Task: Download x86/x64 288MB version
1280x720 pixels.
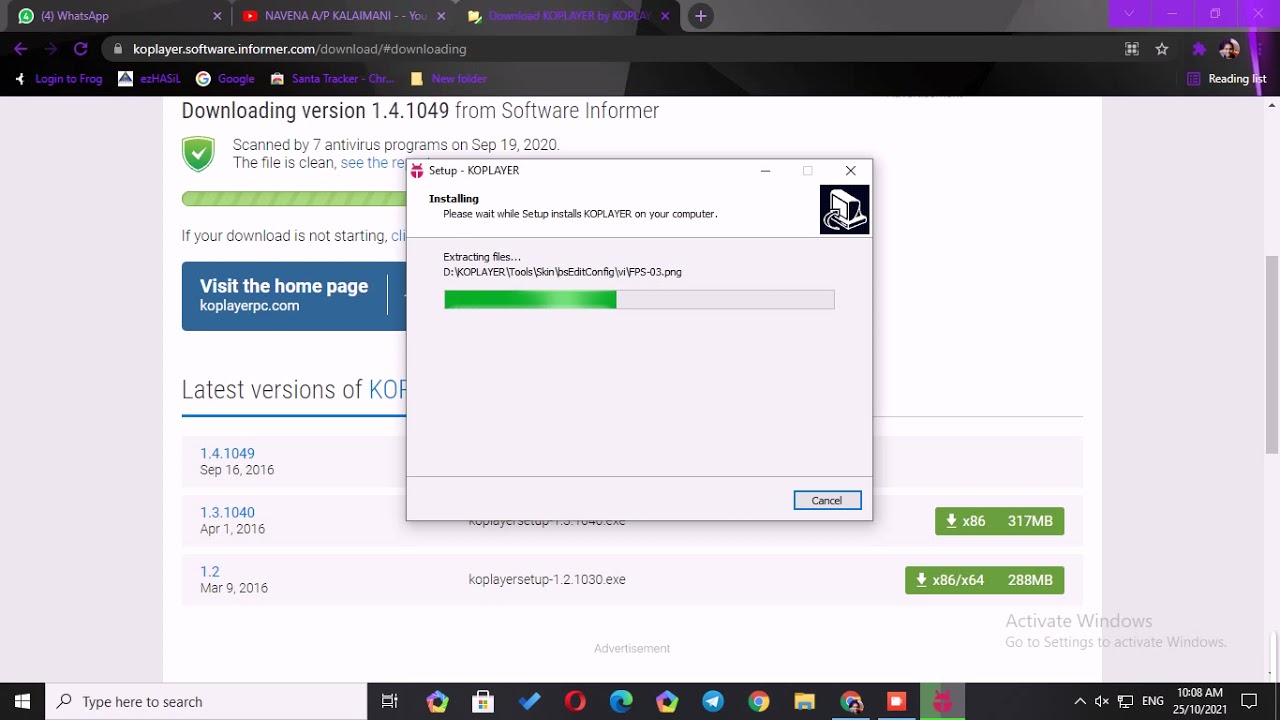Action: pos(984,580)
